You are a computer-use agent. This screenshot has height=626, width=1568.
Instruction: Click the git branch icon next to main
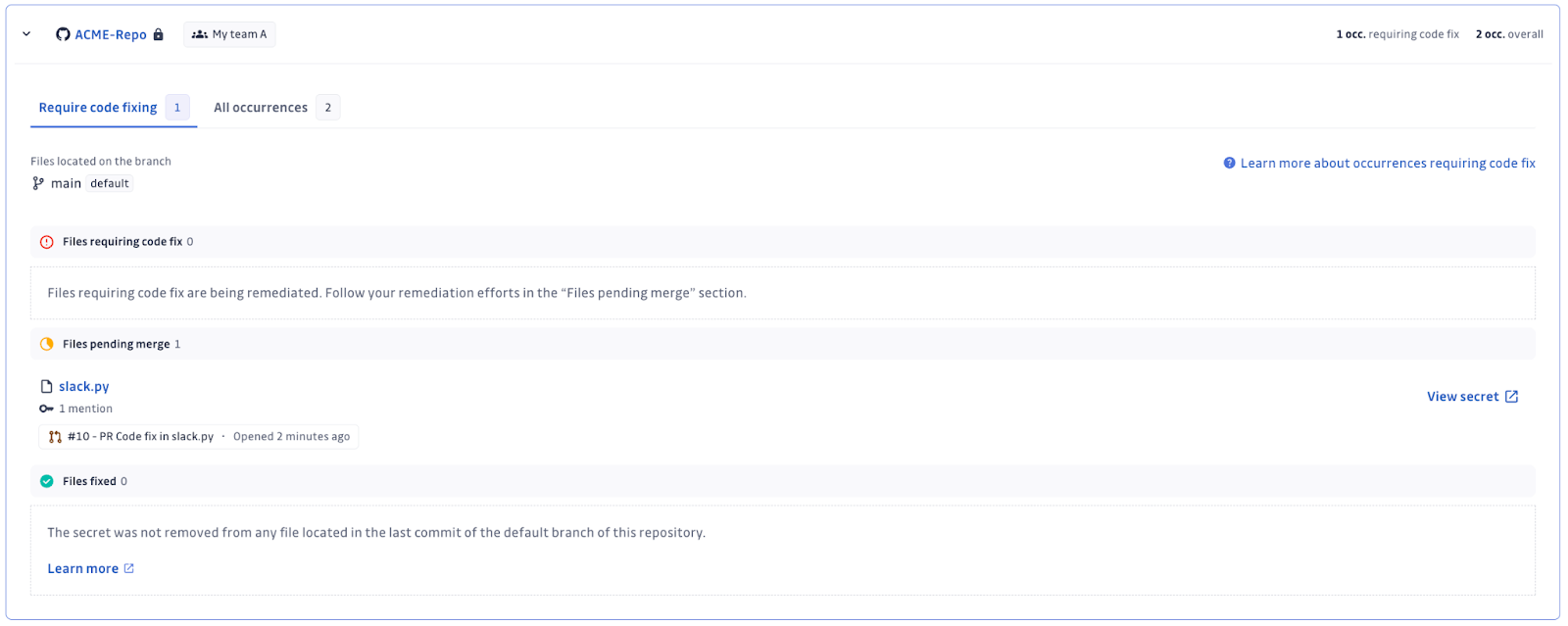pos(38,183)
